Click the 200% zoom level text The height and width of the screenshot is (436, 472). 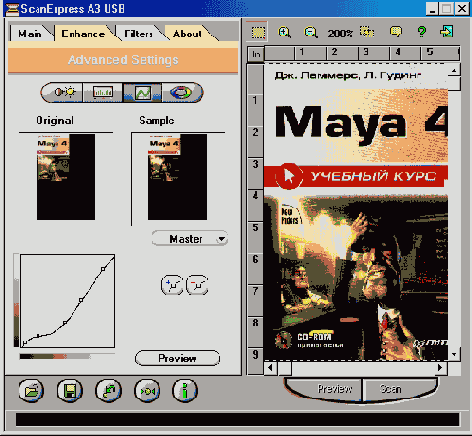pos(340,33)
